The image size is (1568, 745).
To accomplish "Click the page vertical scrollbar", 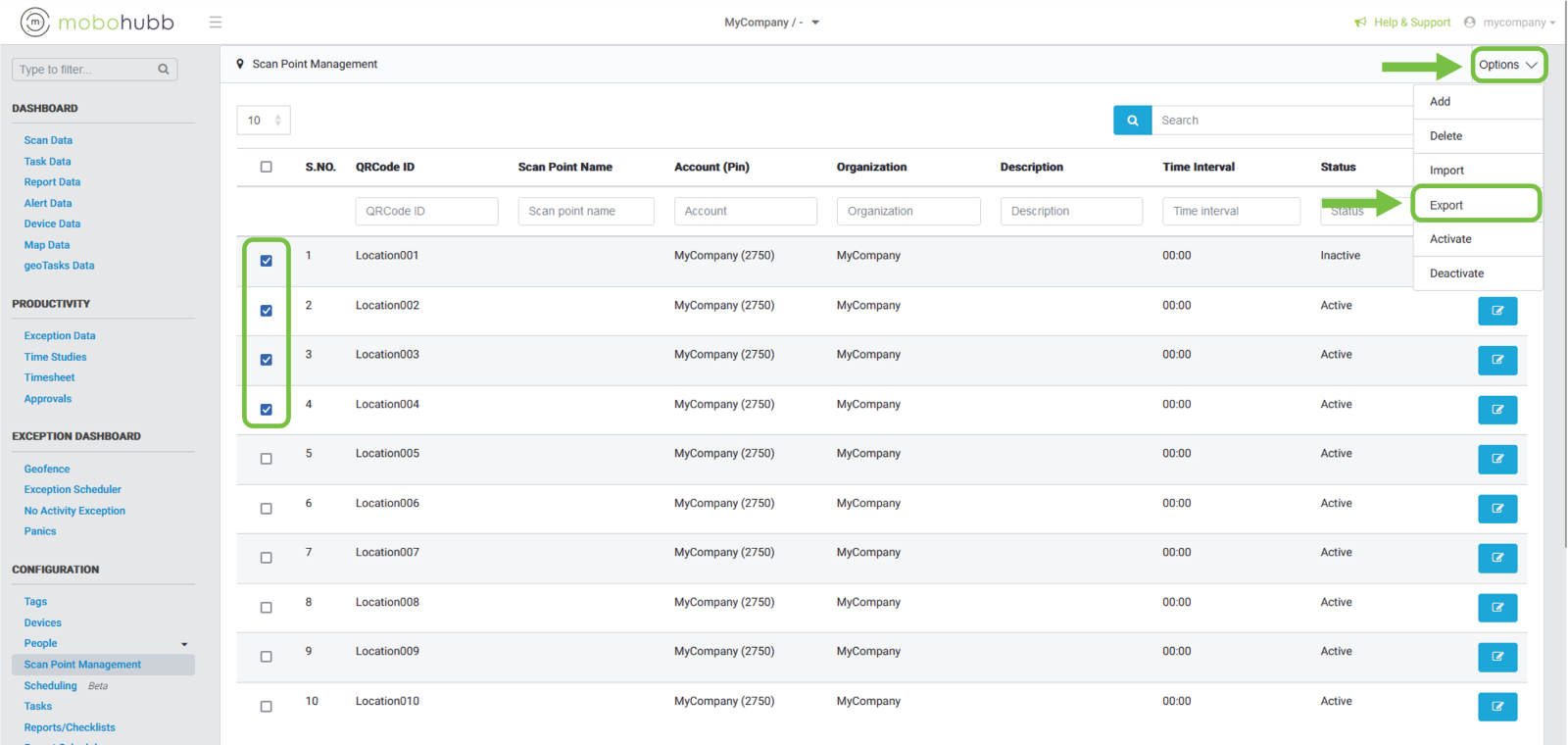I will [1564, 294].
